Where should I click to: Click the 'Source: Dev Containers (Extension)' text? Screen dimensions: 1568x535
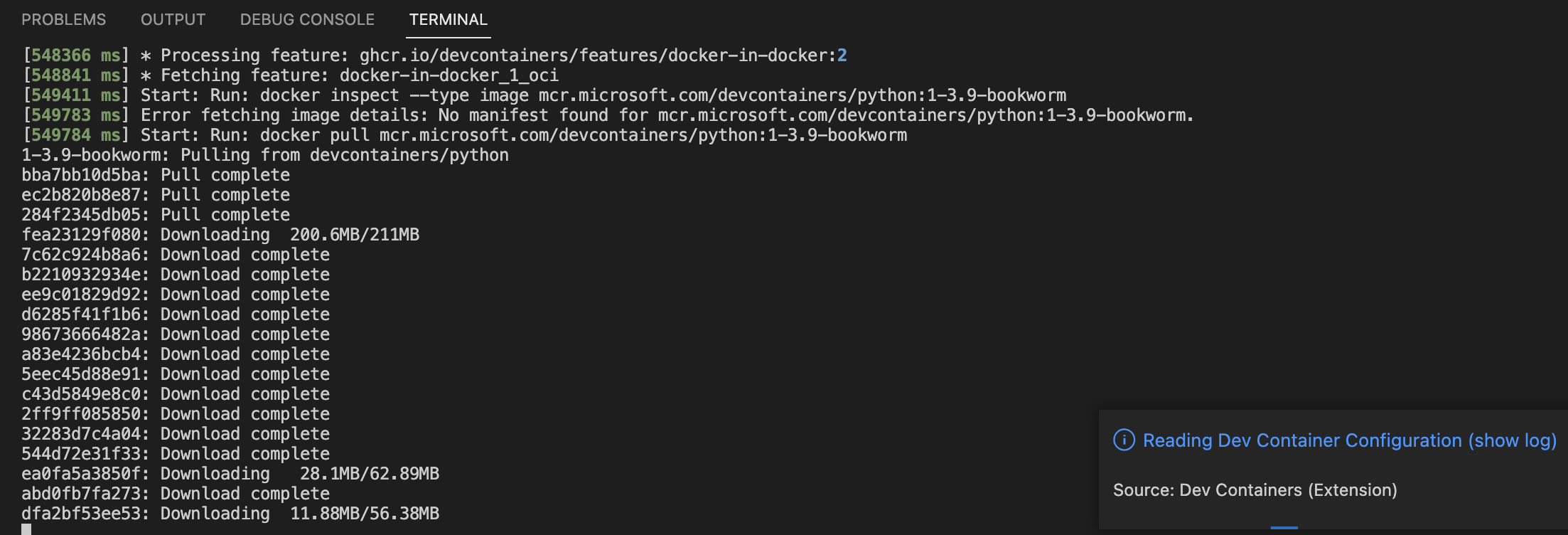[x=1255, y=490]
